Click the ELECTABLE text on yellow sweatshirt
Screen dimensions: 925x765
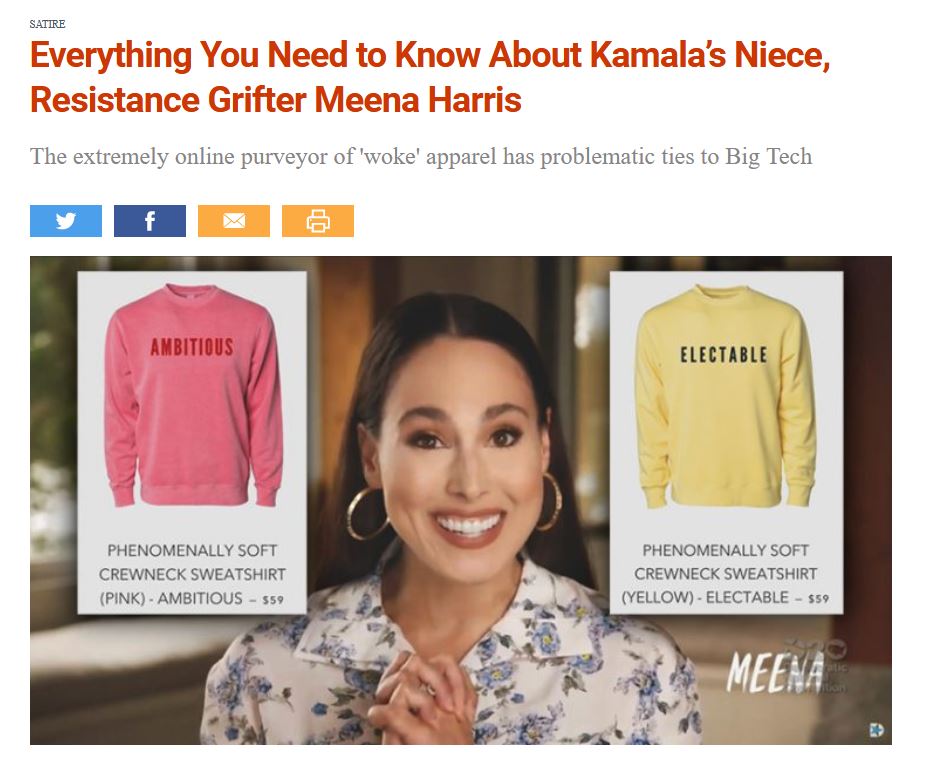tap(724, 355)
